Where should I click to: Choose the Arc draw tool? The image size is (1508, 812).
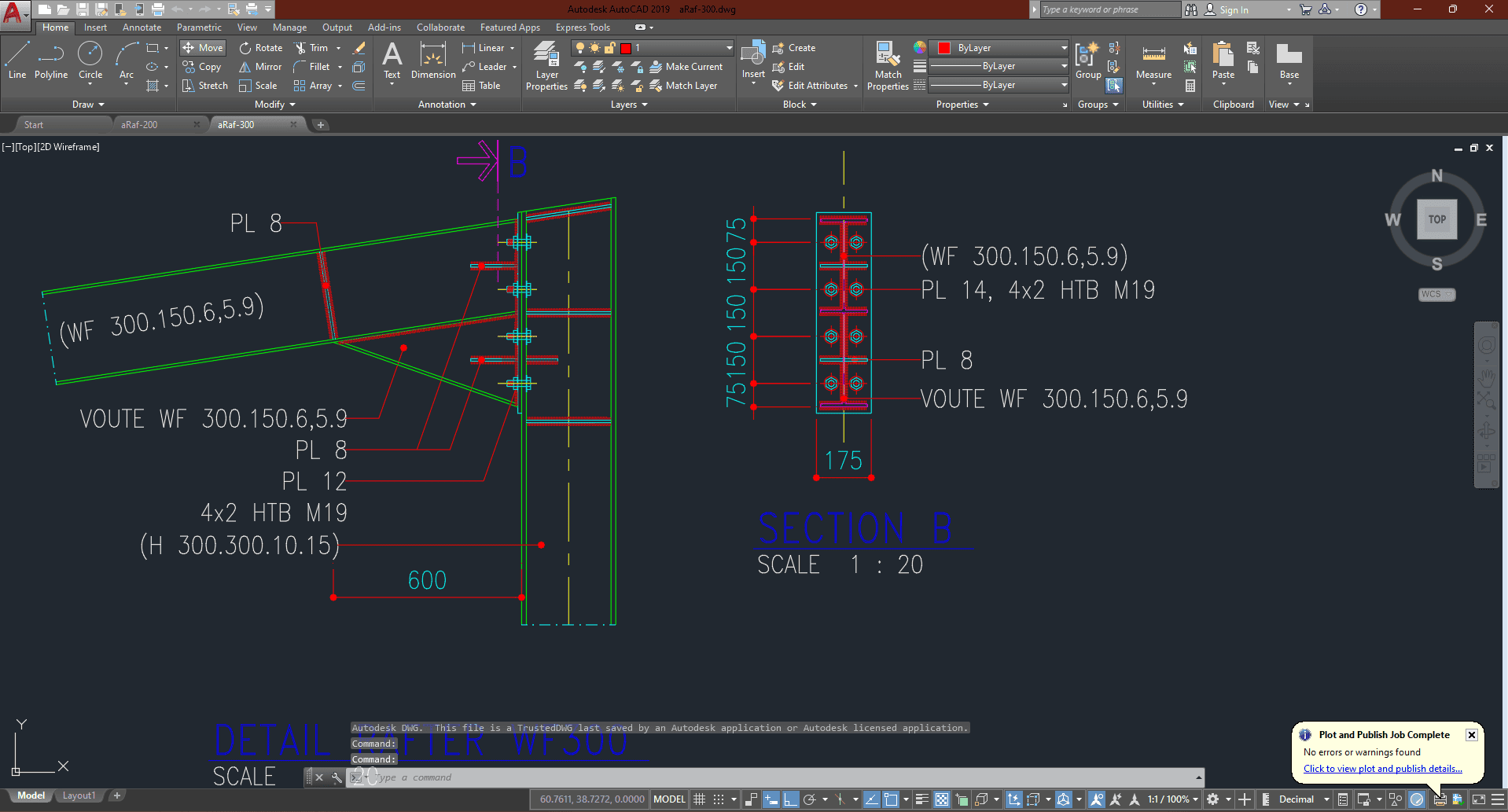126,61
